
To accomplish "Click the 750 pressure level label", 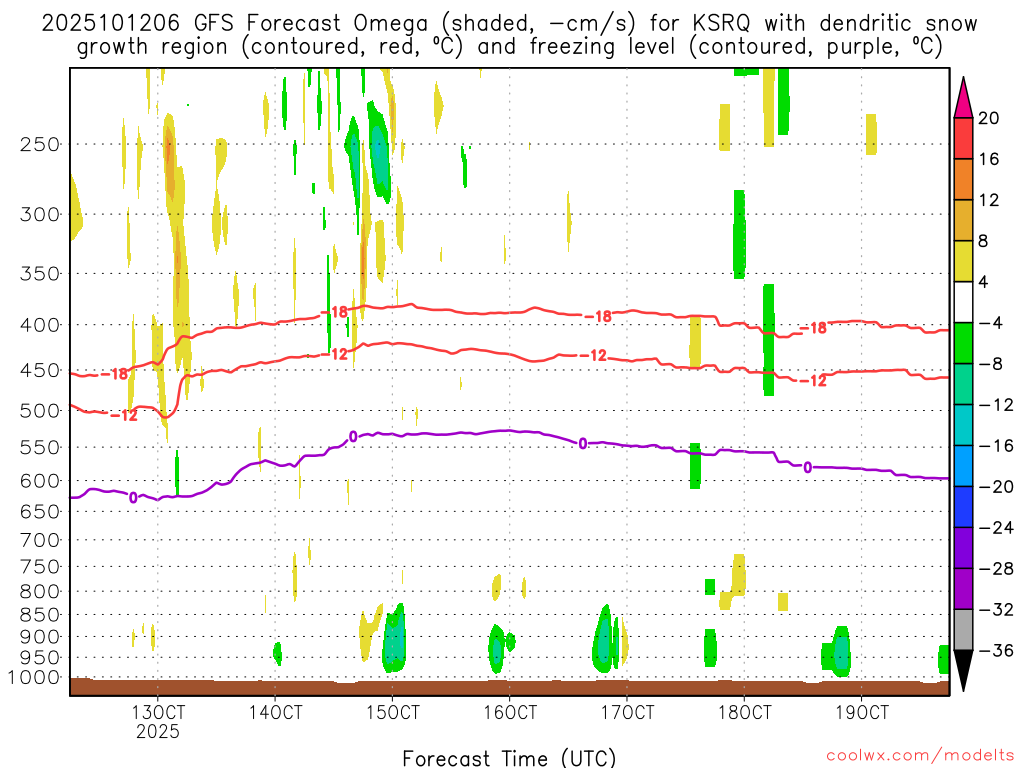I will 40,567.
